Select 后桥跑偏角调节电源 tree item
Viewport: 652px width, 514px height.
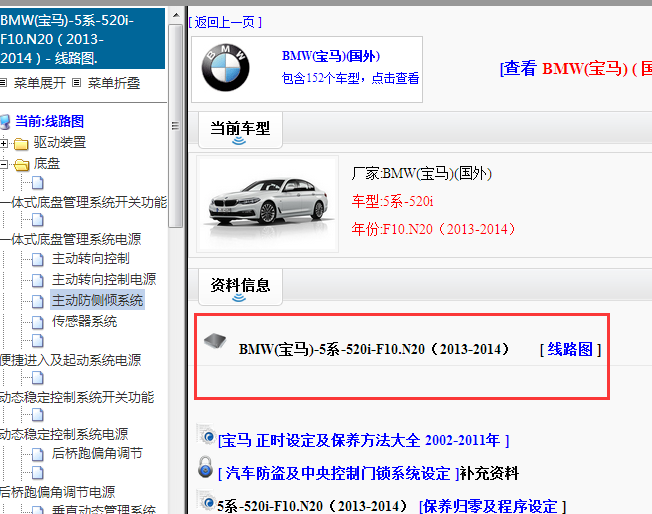coord(57,492)
